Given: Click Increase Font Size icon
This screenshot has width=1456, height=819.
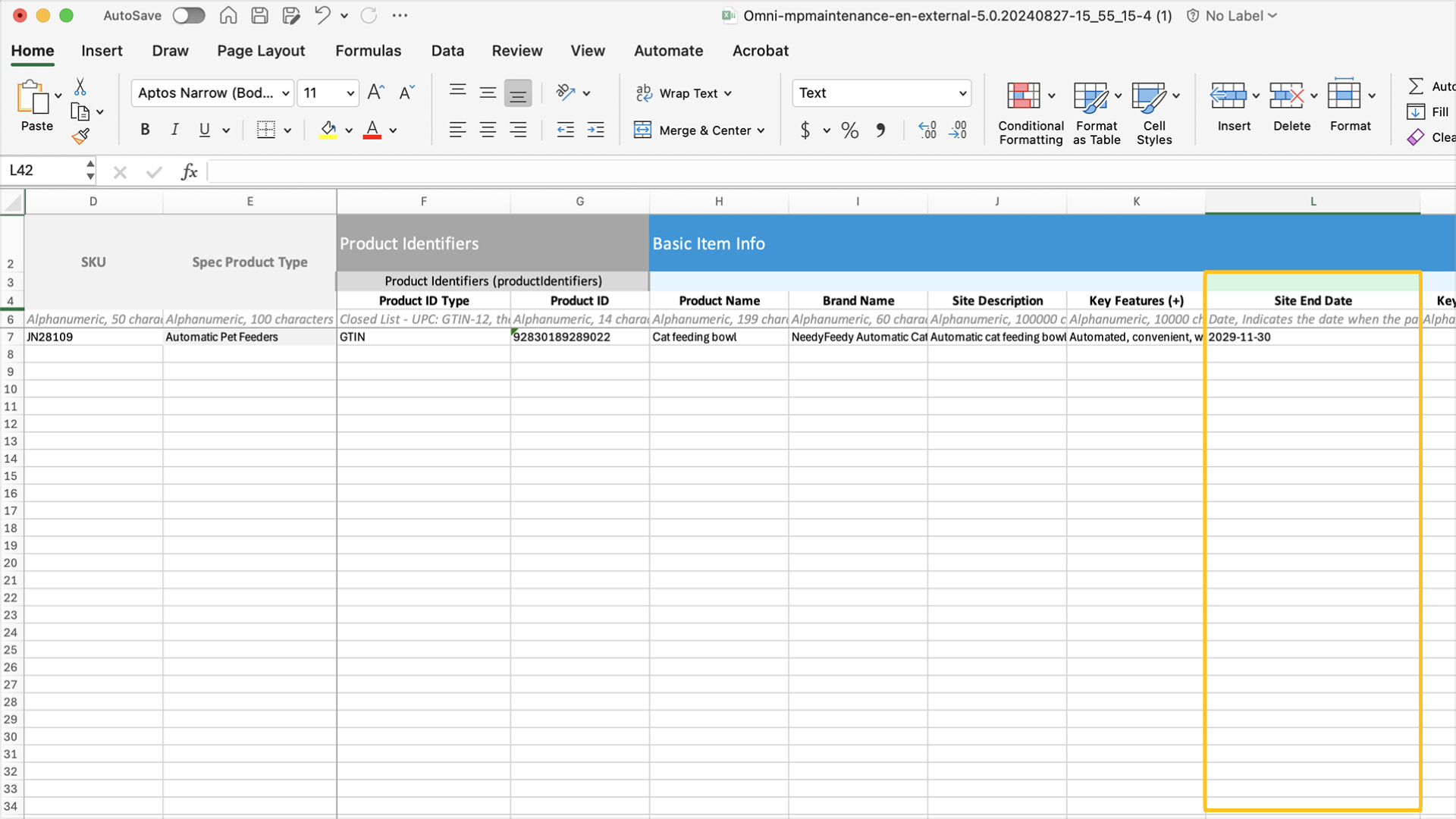Looking at the screenshot, I should (x=375, y=93).
